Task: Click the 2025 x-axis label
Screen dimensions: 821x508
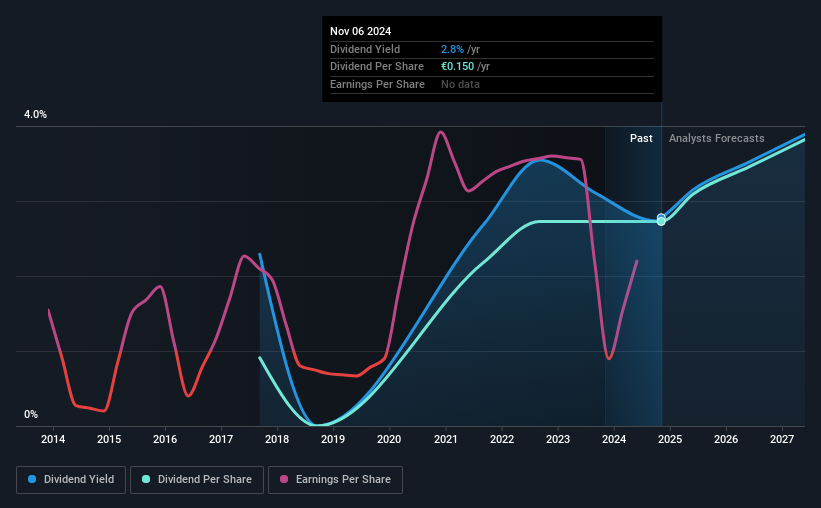Action: pyautogui.click(x=670, y=439)
